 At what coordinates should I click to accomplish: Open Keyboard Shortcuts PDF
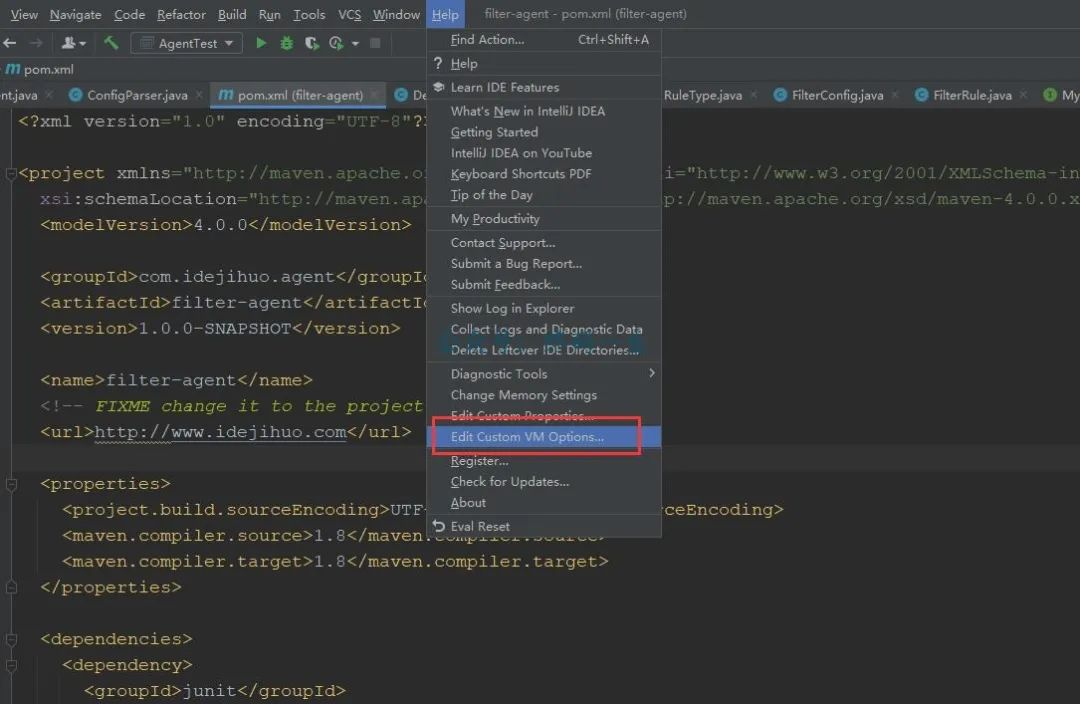click(544, 174)
